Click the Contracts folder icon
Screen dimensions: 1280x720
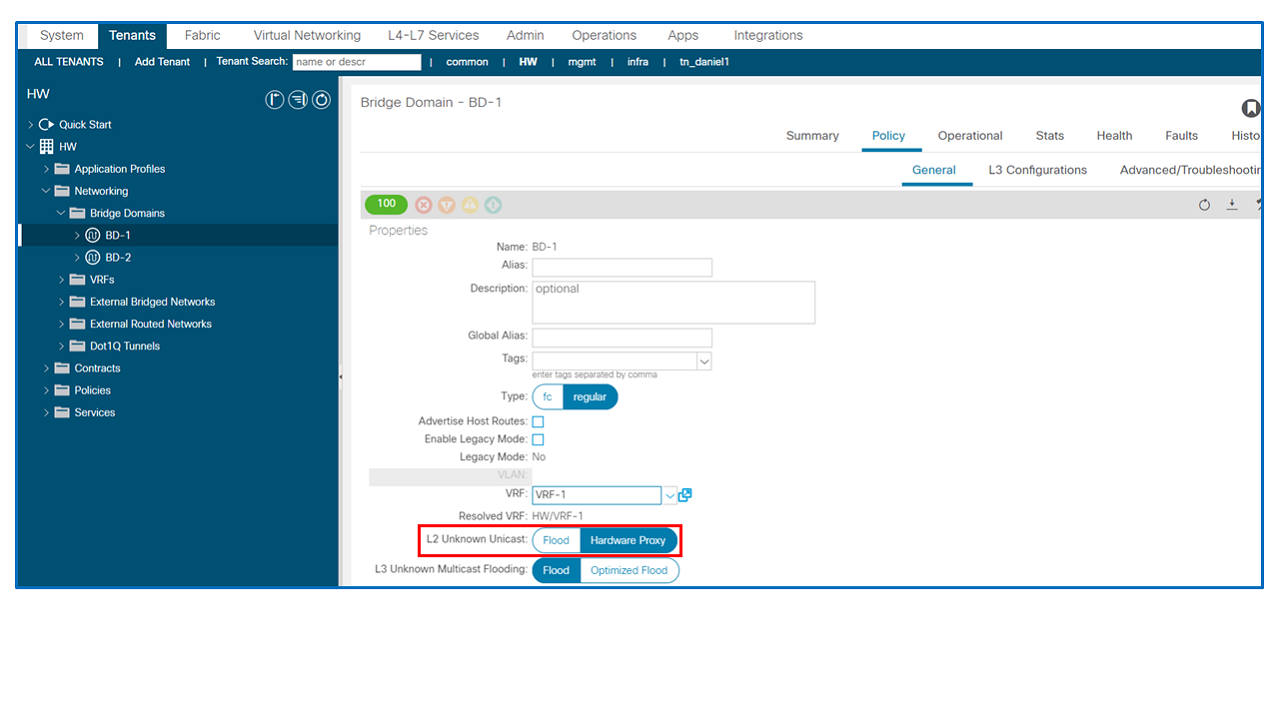pos(62,368)
